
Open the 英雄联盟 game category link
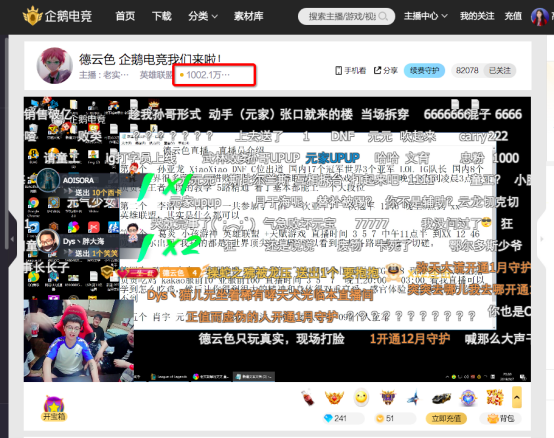pos(156,75)
